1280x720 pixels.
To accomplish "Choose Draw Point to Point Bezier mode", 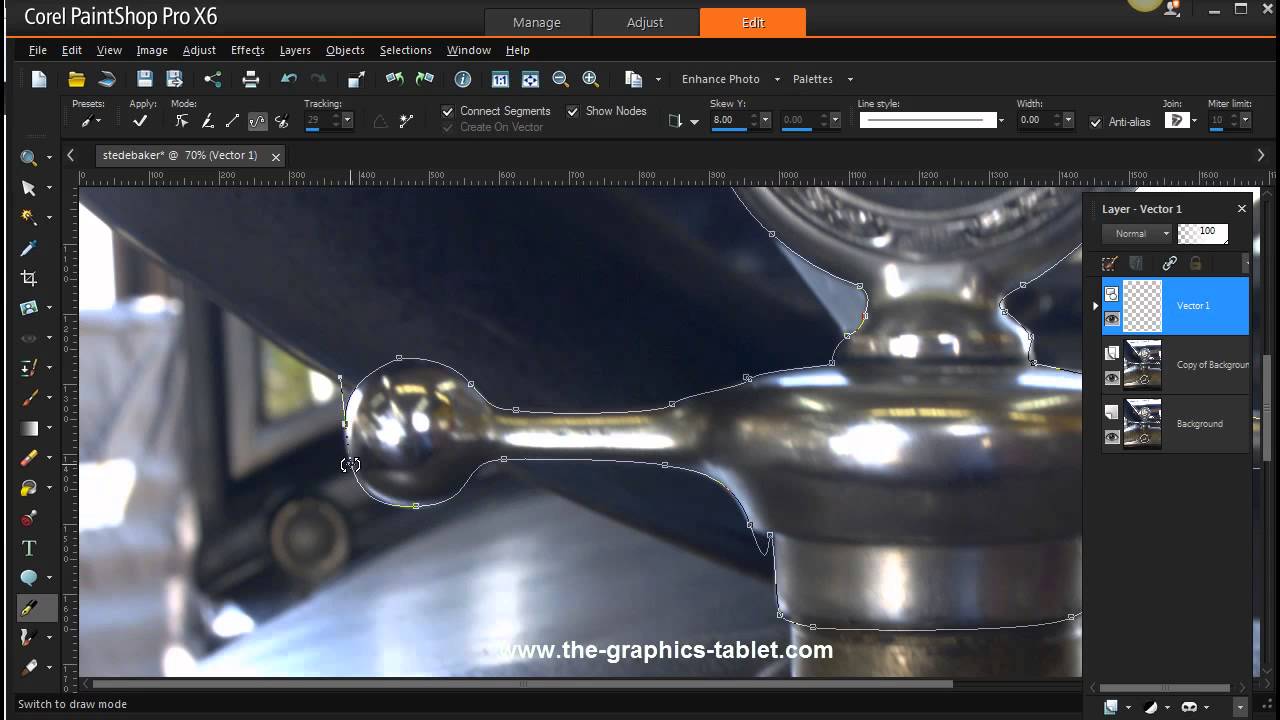I will click(257, 121).
